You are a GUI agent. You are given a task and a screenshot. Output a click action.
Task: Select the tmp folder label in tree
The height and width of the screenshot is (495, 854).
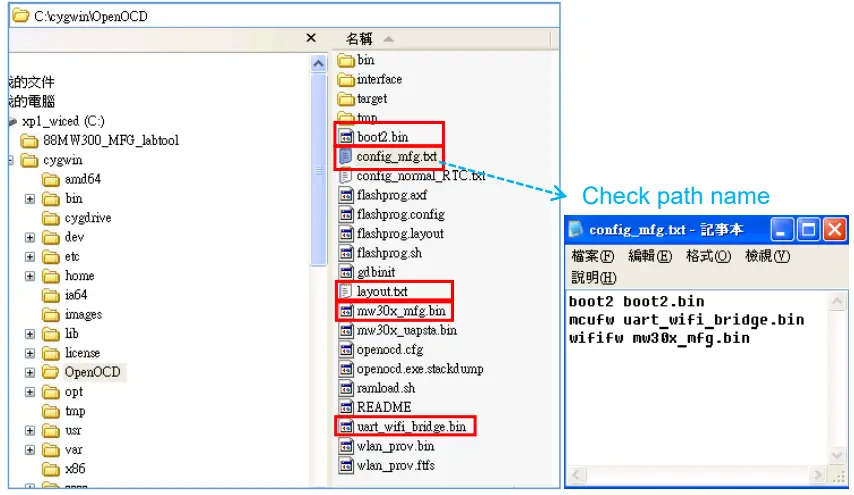75,411
